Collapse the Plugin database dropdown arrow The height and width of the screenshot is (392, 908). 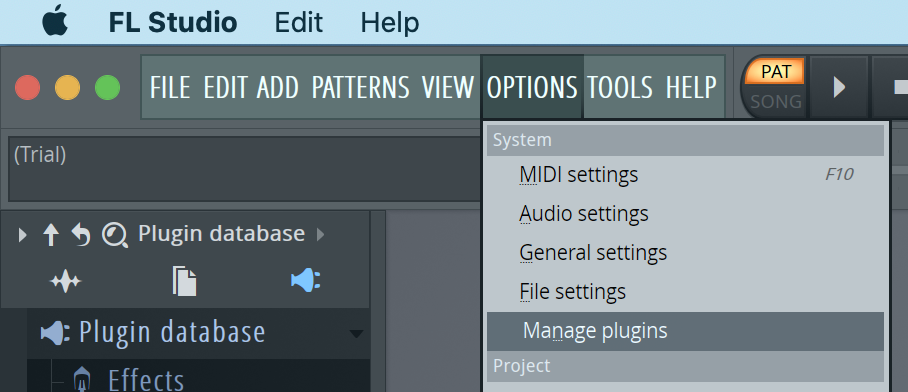click(x=357, y=334)
